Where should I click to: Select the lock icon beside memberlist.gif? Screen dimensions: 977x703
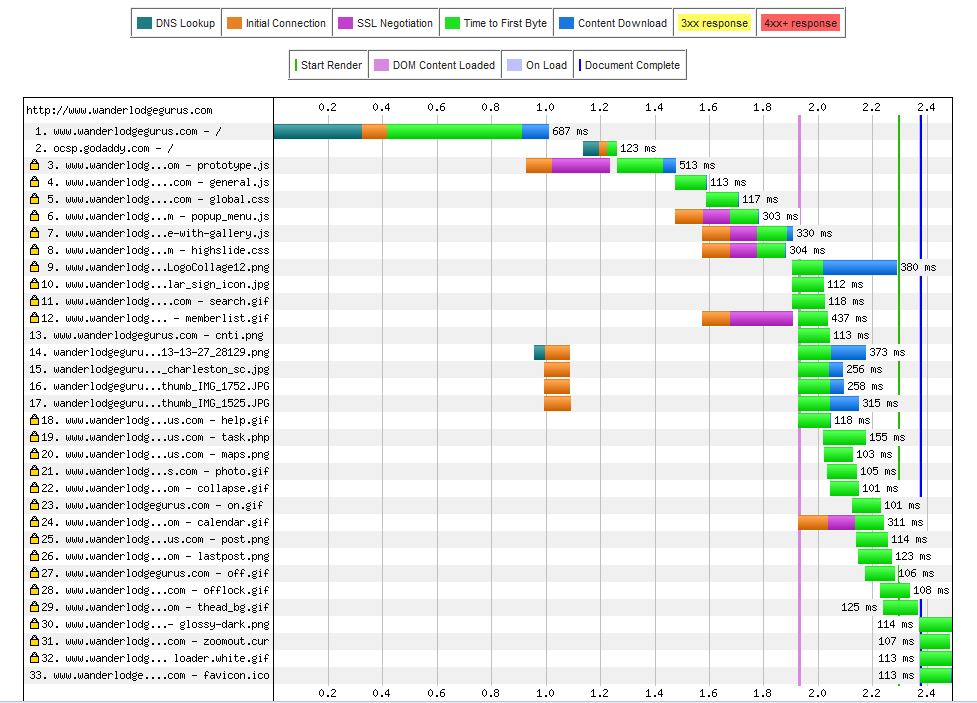(34, 318)
